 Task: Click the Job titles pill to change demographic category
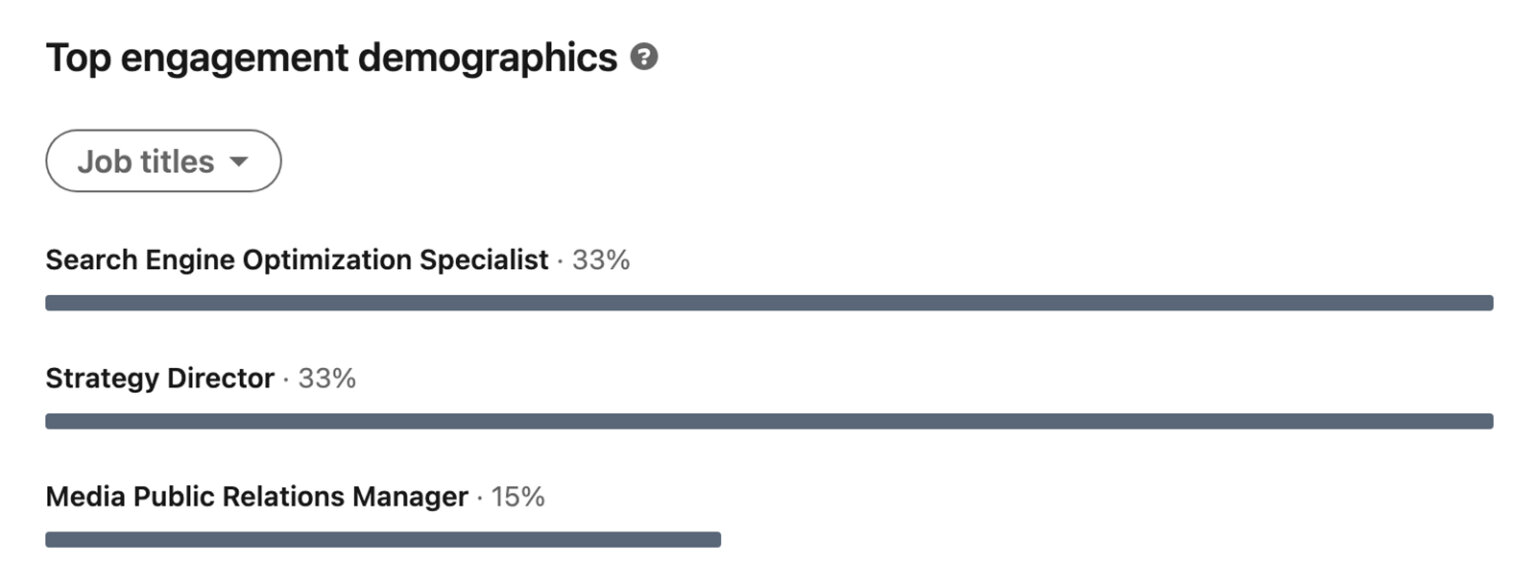click(x=163, y=160)
